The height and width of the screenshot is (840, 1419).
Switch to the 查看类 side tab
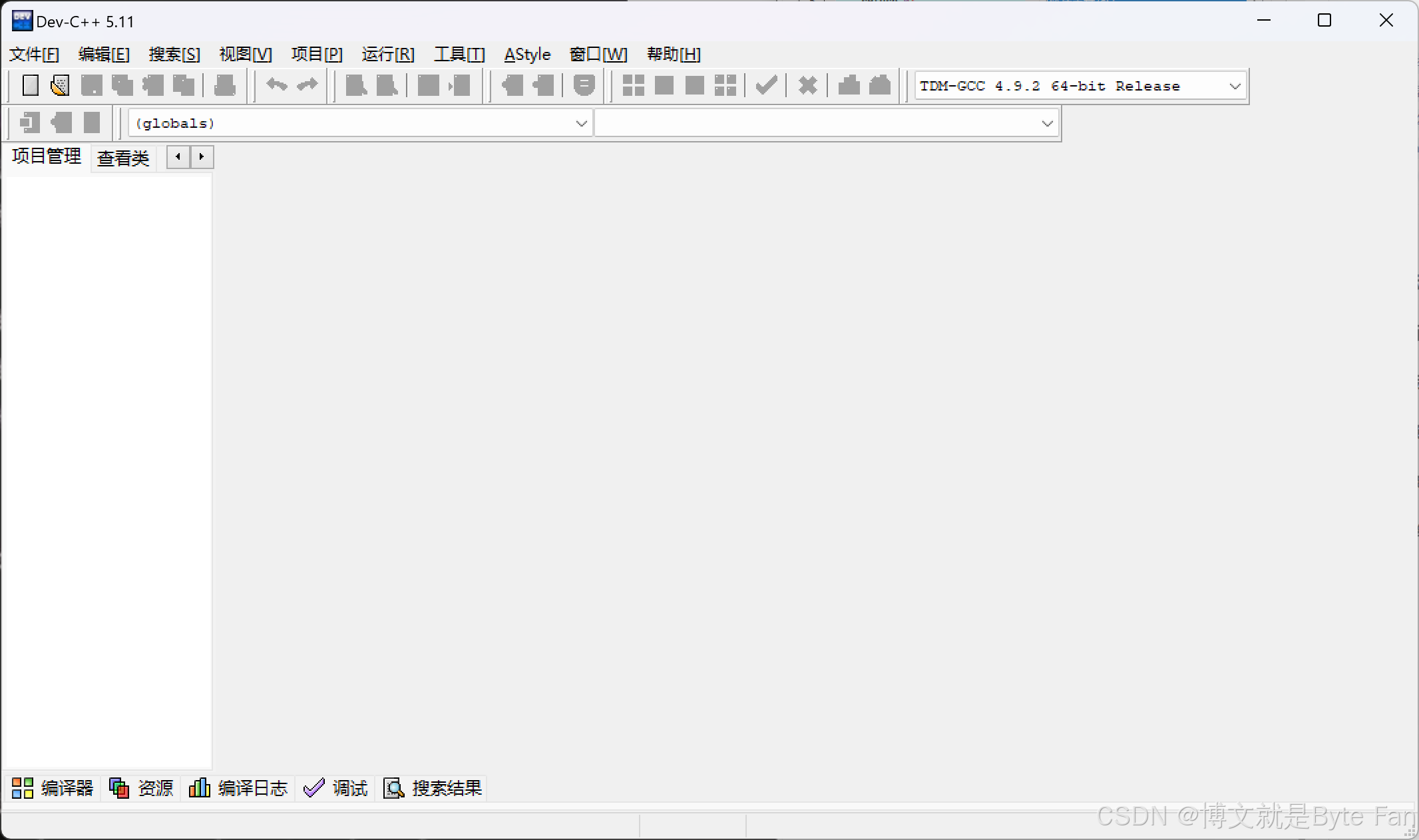coord(123,158)
